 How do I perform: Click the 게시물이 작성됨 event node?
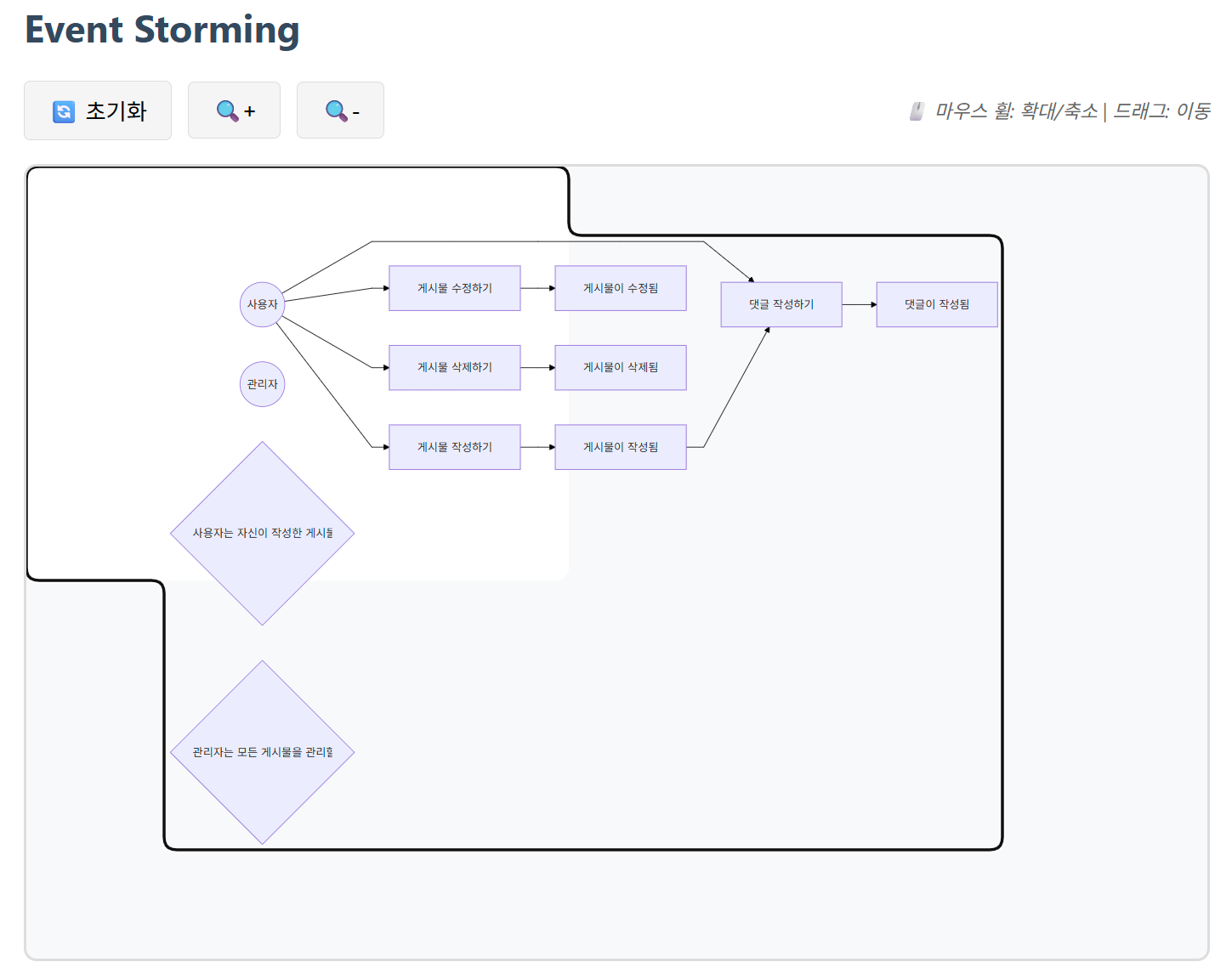(x=620, y=447)
